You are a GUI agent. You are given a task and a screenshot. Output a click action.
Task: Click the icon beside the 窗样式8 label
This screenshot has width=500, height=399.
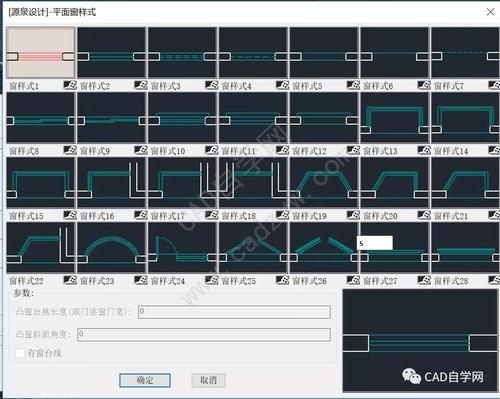70,150
